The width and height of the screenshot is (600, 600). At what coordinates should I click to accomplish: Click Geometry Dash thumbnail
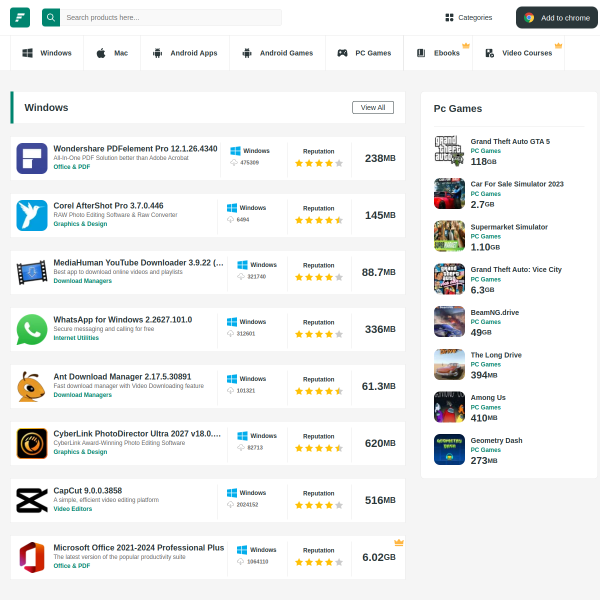(449, 450)
